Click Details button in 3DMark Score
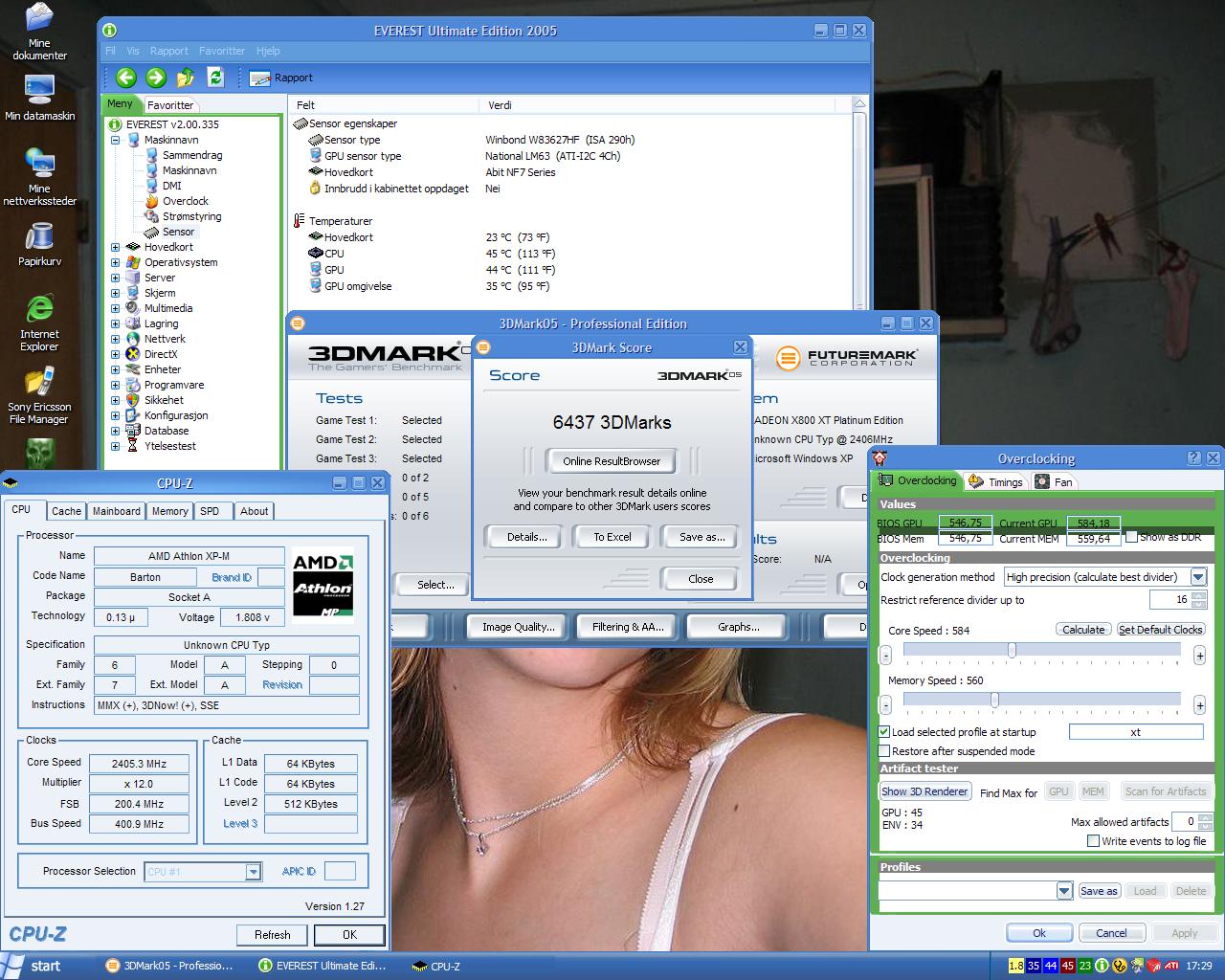Screen dimensions: 1225x980 click(527, 537)
